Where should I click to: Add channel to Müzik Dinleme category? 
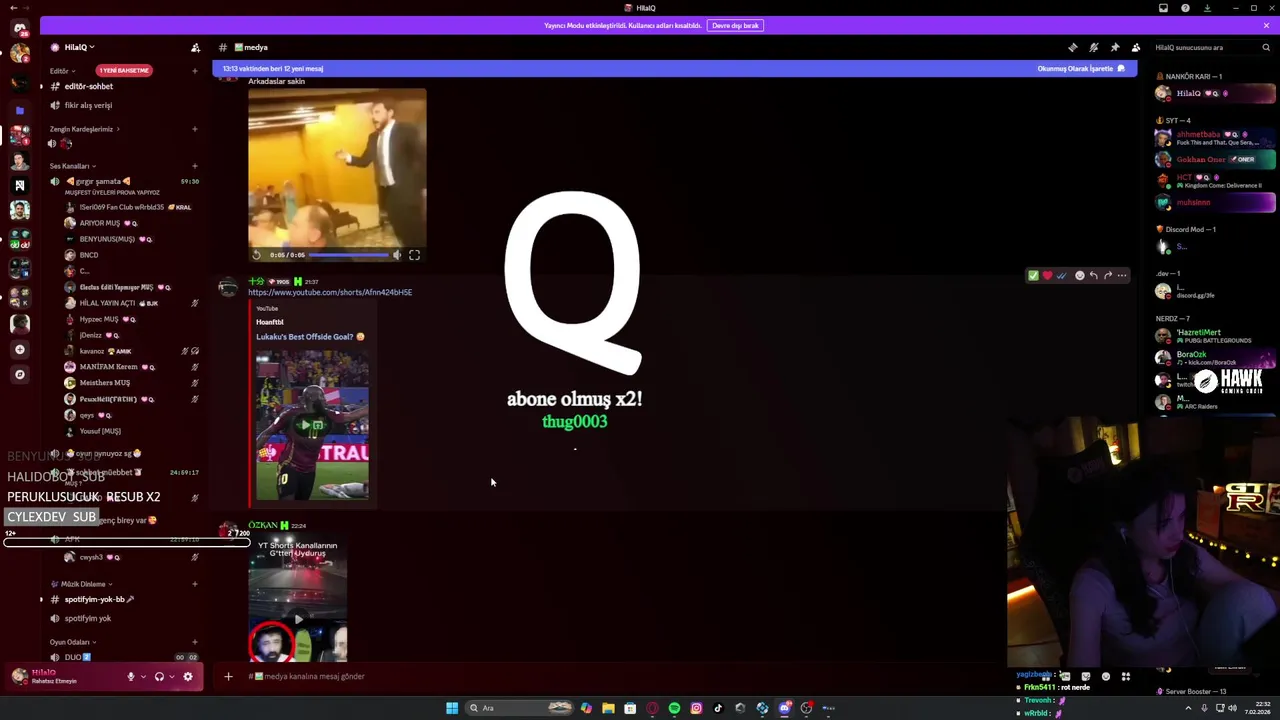[x=195, y=584]
